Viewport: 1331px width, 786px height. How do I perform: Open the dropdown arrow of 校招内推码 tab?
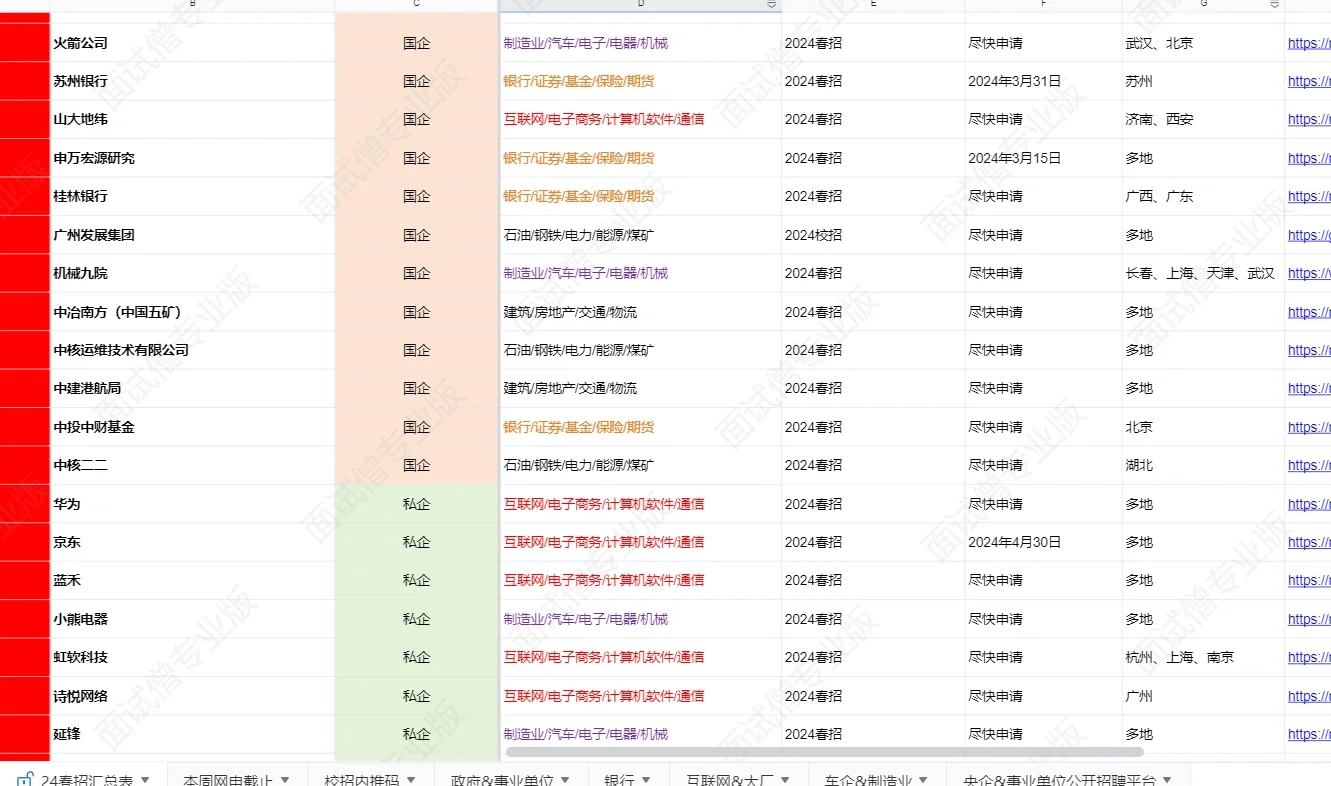pos(412,779)
